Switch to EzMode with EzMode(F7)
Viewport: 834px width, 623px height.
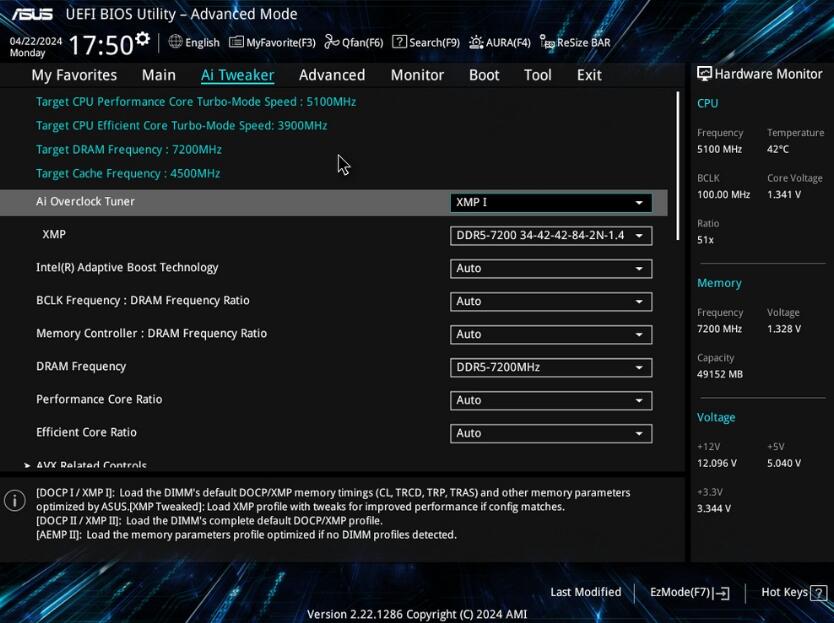[687, 592]
